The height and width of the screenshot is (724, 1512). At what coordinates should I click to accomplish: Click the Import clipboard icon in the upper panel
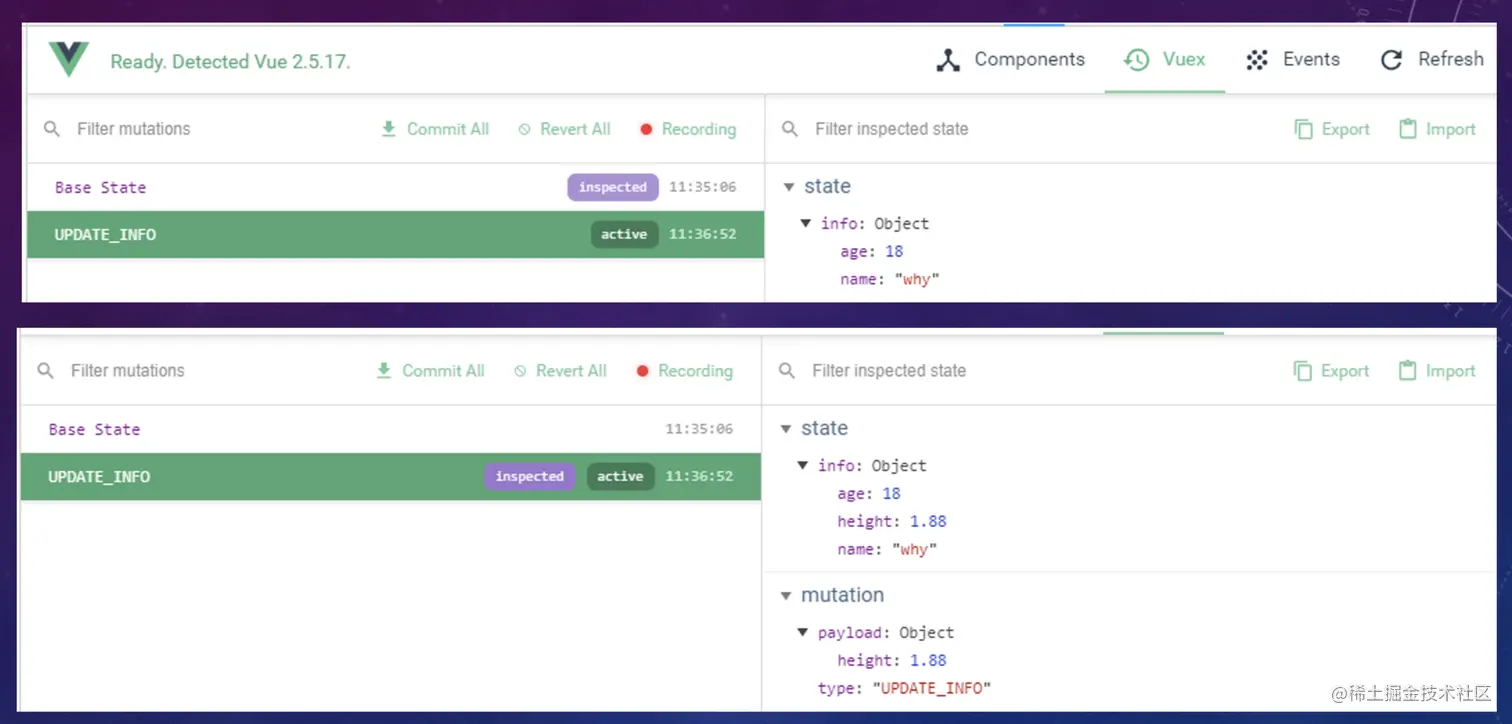[1408, 129]
